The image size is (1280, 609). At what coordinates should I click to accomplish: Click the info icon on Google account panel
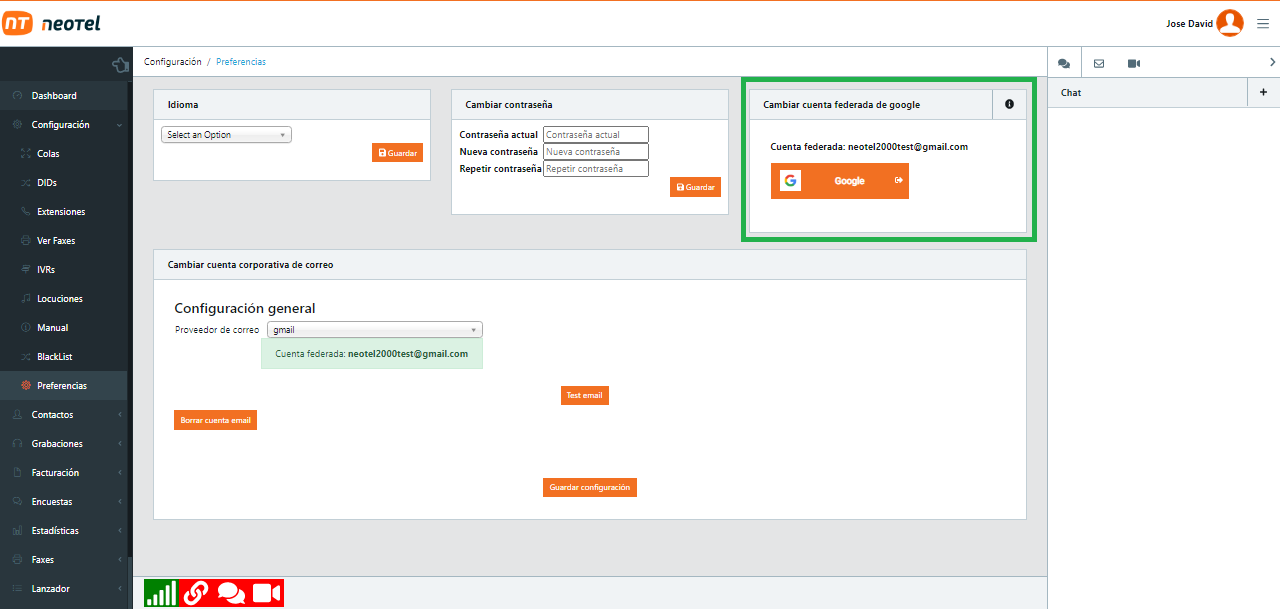[1009, 104]
